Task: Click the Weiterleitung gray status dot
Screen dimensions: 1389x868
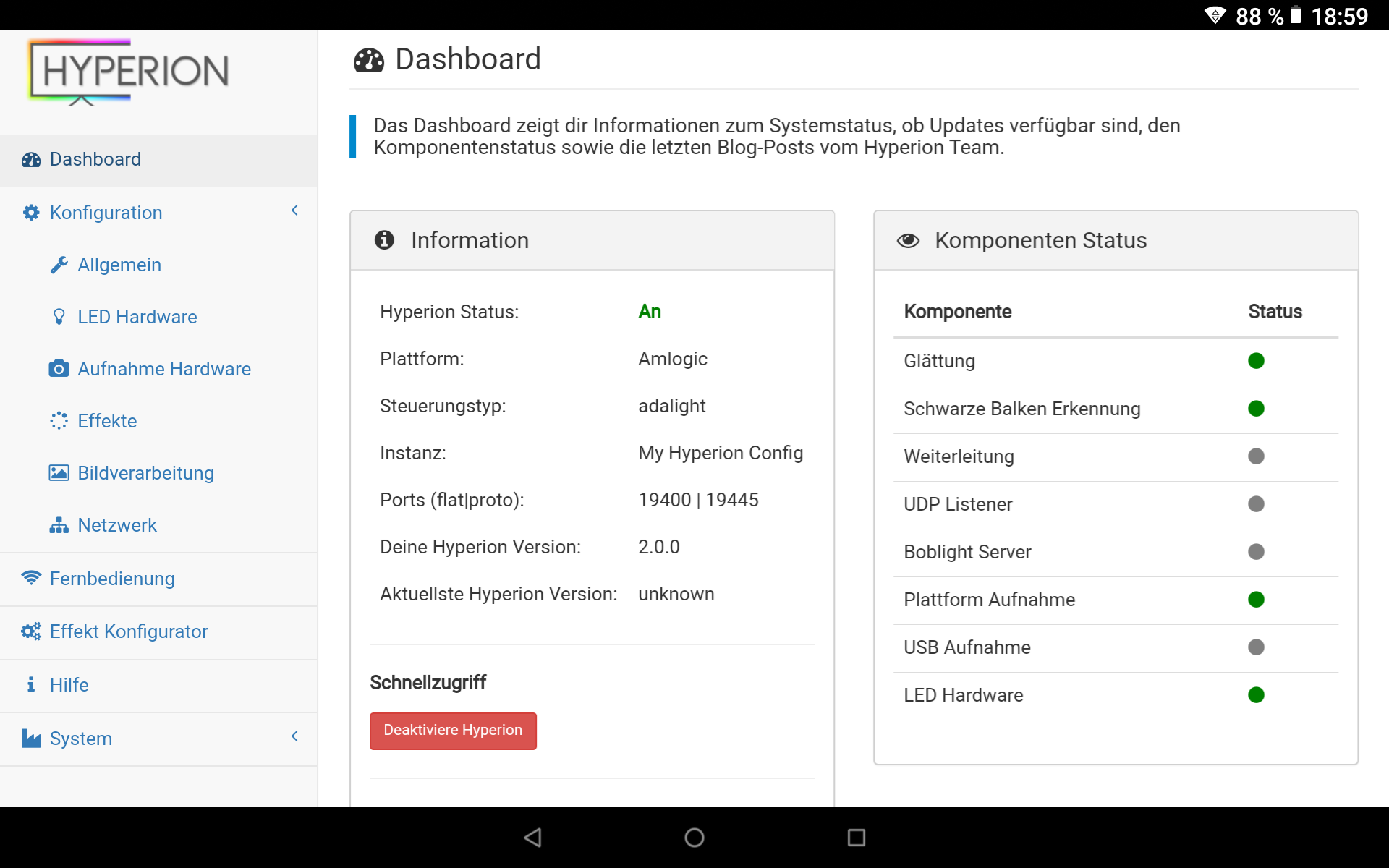Action: click(x=1256, y=456)
